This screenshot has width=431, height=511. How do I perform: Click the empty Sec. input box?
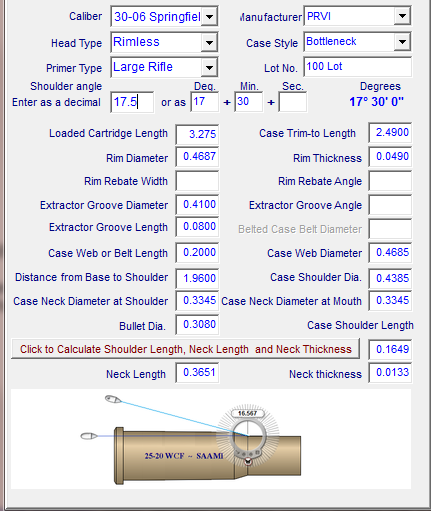293,102
